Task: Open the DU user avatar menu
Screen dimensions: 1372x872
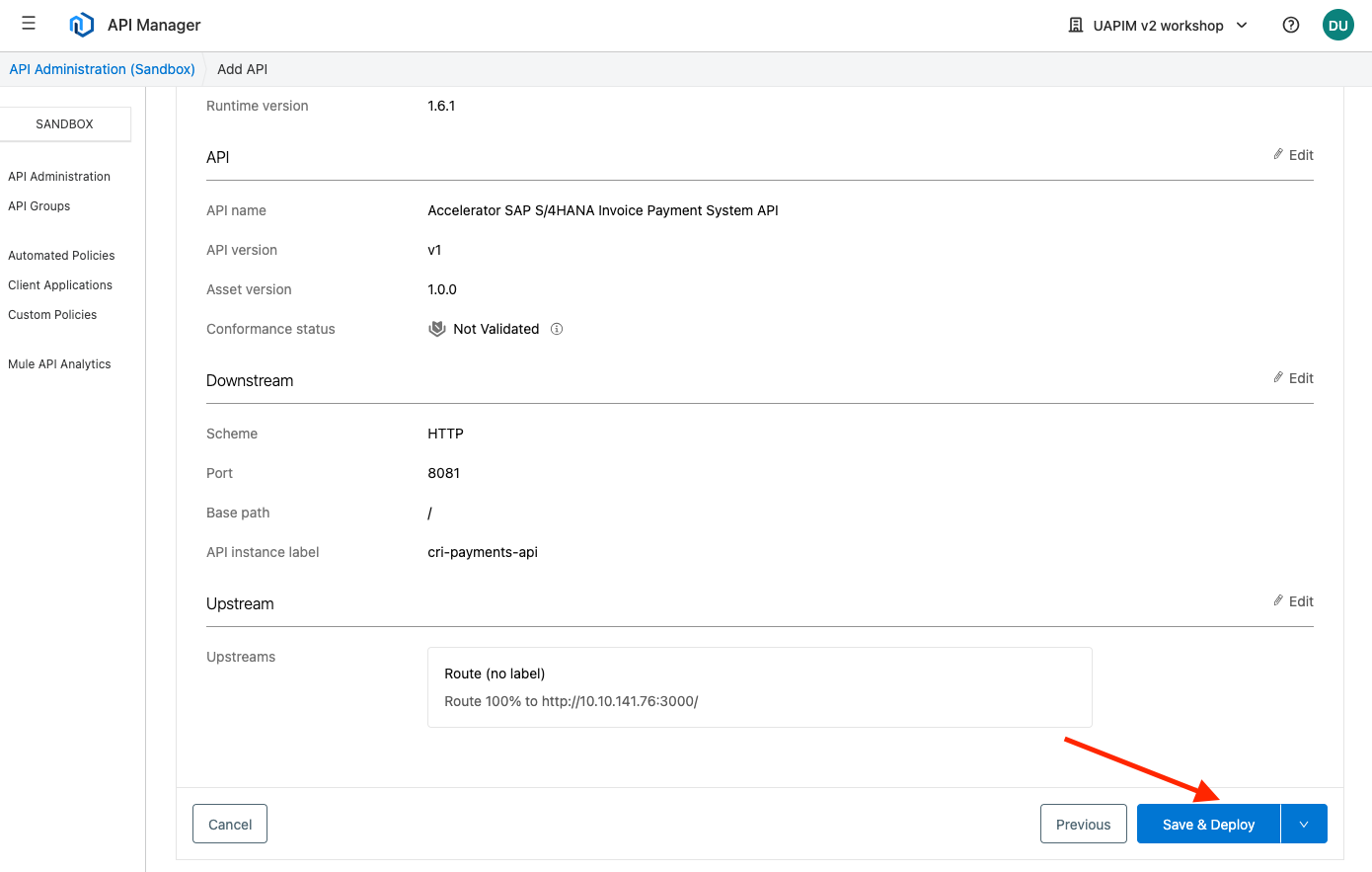Action: click(x=1338, y=26)
